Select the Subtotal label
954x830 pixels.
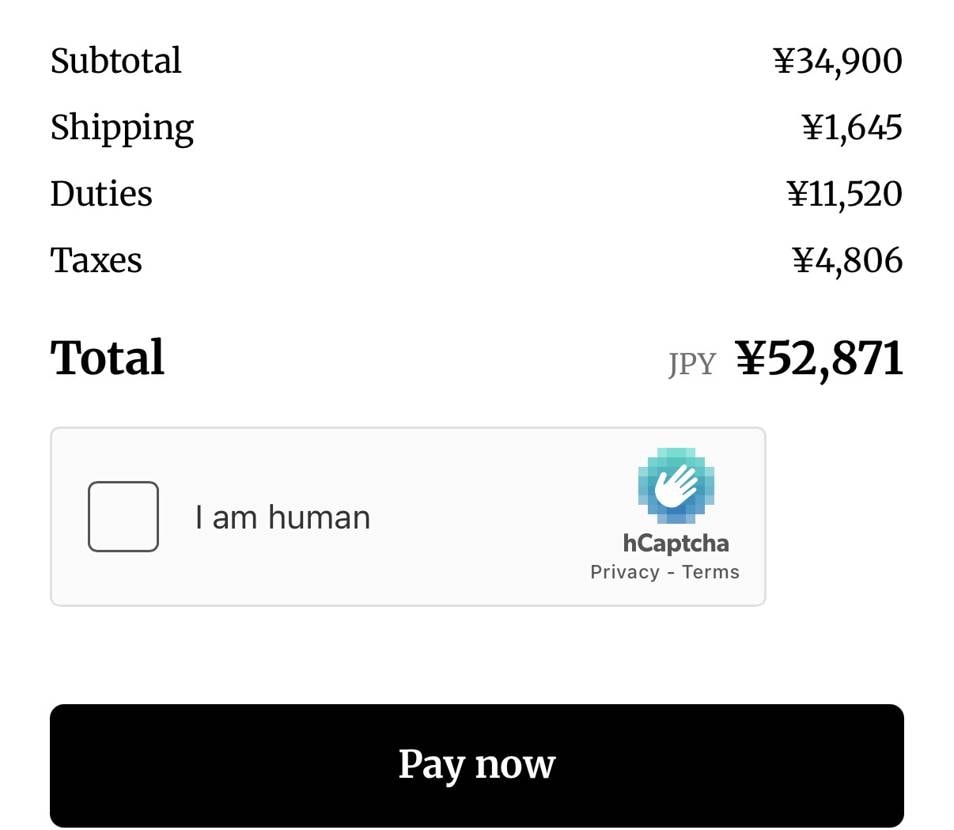pyautogui.click(x=116, y=61)
